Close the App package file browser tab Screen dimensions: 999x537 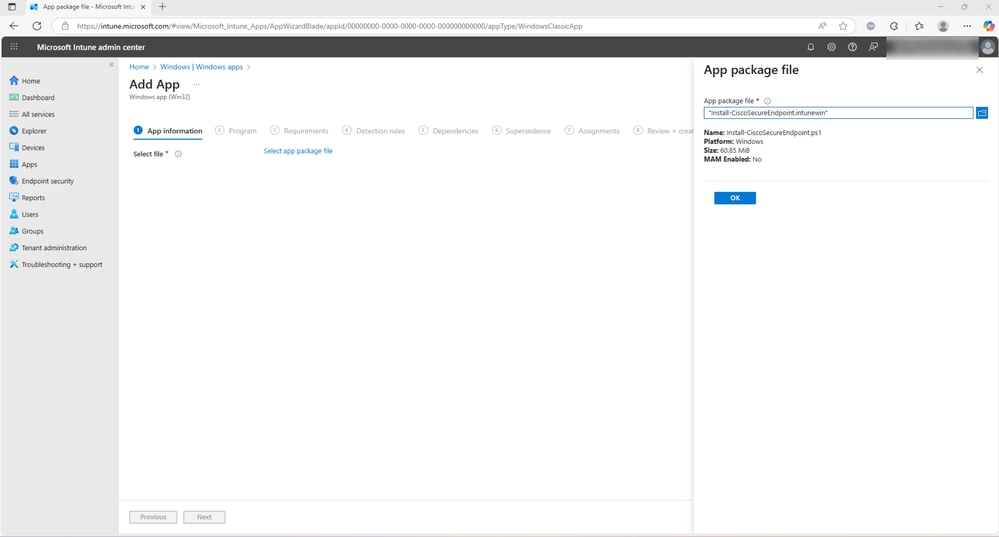tap(143, 7)
